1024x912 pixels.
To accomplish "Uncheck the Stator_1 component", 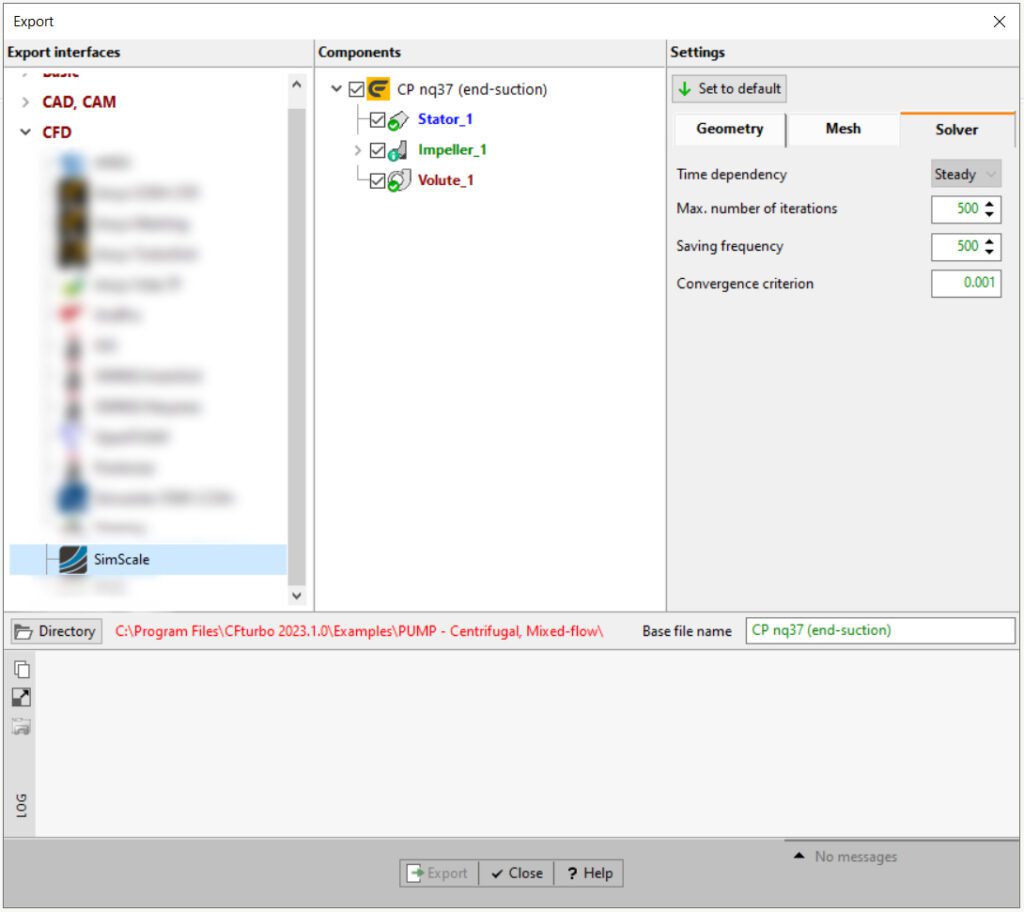I will click(x=376, y=119).
